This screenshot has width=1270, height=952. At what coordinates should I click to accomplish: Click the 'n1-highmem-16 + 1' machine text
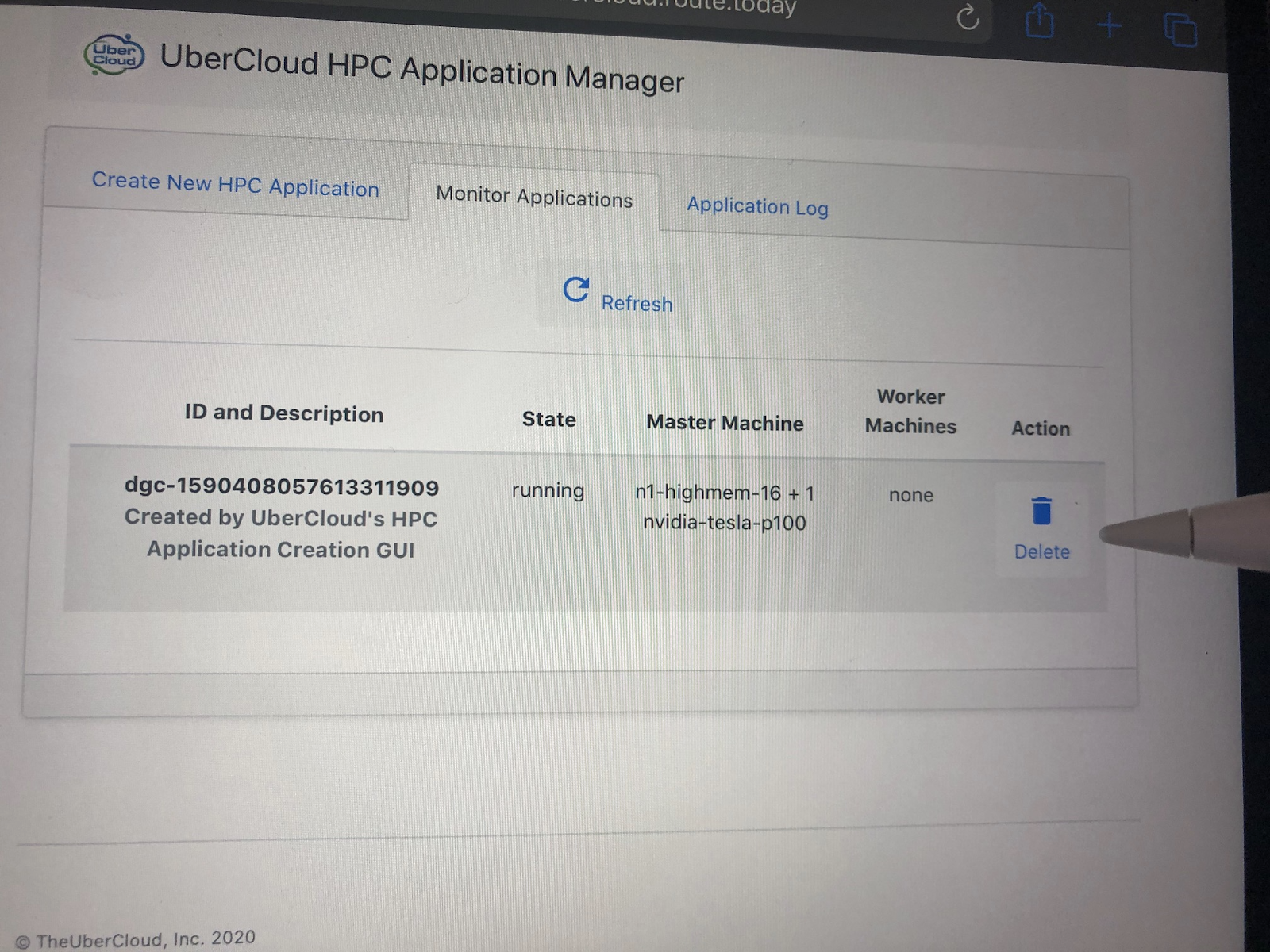725,493
